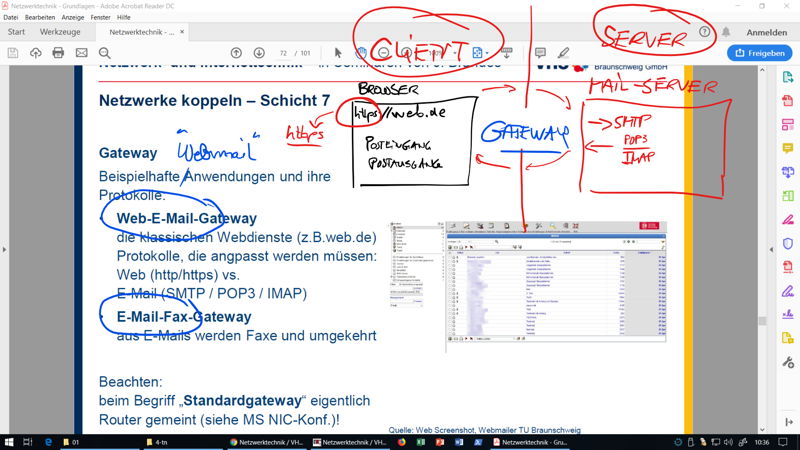Viewport: 800px width, 450px height.
Task: Open green Organize Pages tool in right panel
Action: [787, 195]
